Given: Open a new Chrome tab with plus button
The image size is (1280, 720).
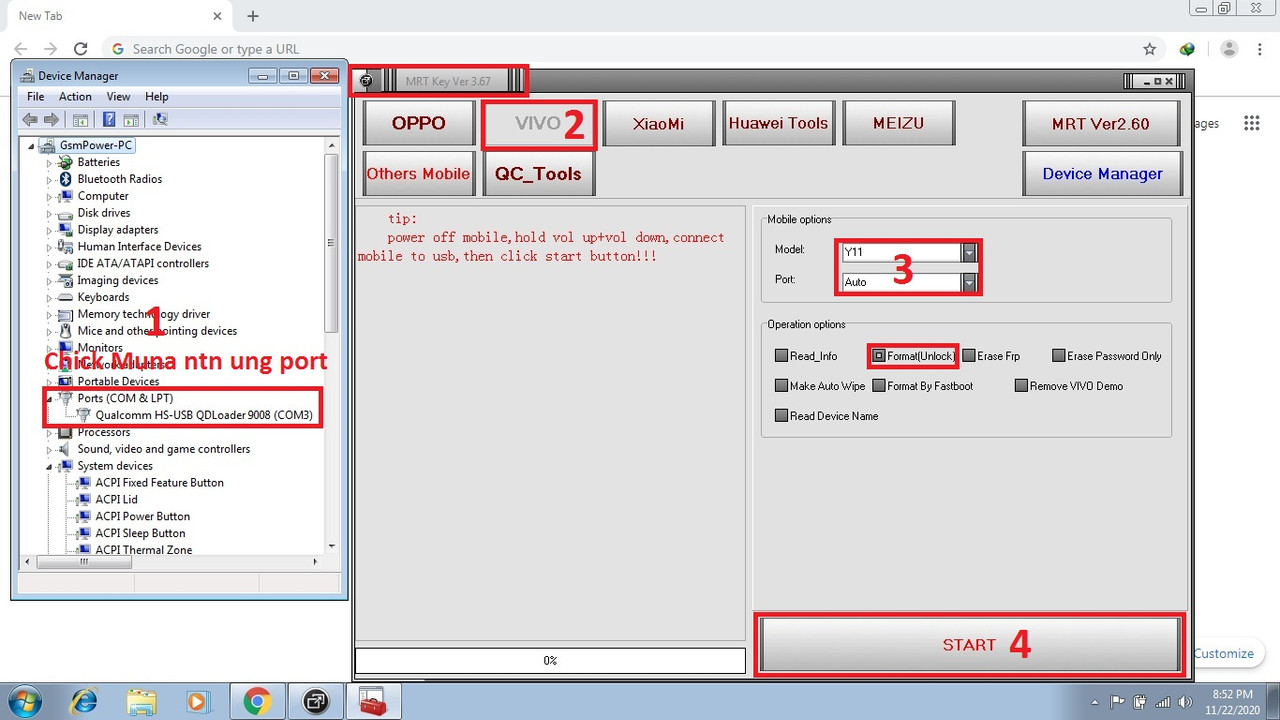Looking at the screenshot, I should click(x=253, y=16).
